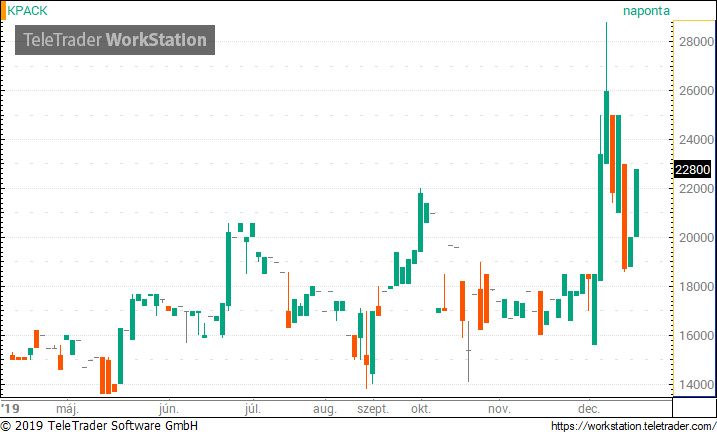Viewport: 717px width, 435px height.
Task: Click the 14000 price axis label
Action: [x=696, y=384]
